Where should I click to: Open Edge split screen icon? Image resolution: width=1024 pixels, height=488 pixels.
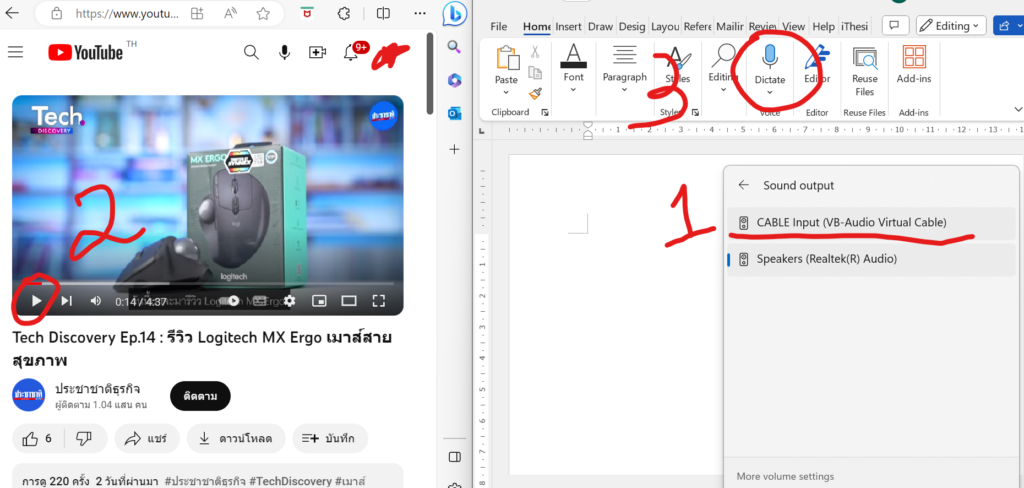[x=384, y=13]
